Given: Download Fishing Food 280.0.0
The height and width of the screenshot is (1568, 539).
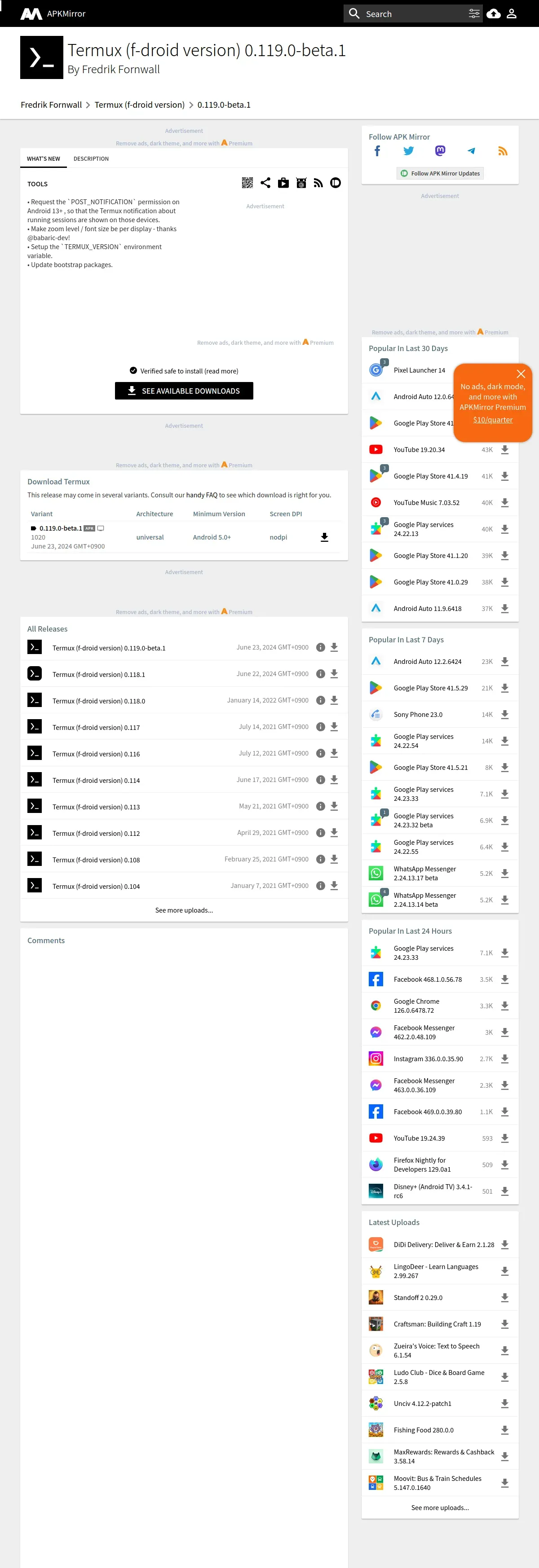Looking at the screenshot, I should [505, 1430].
